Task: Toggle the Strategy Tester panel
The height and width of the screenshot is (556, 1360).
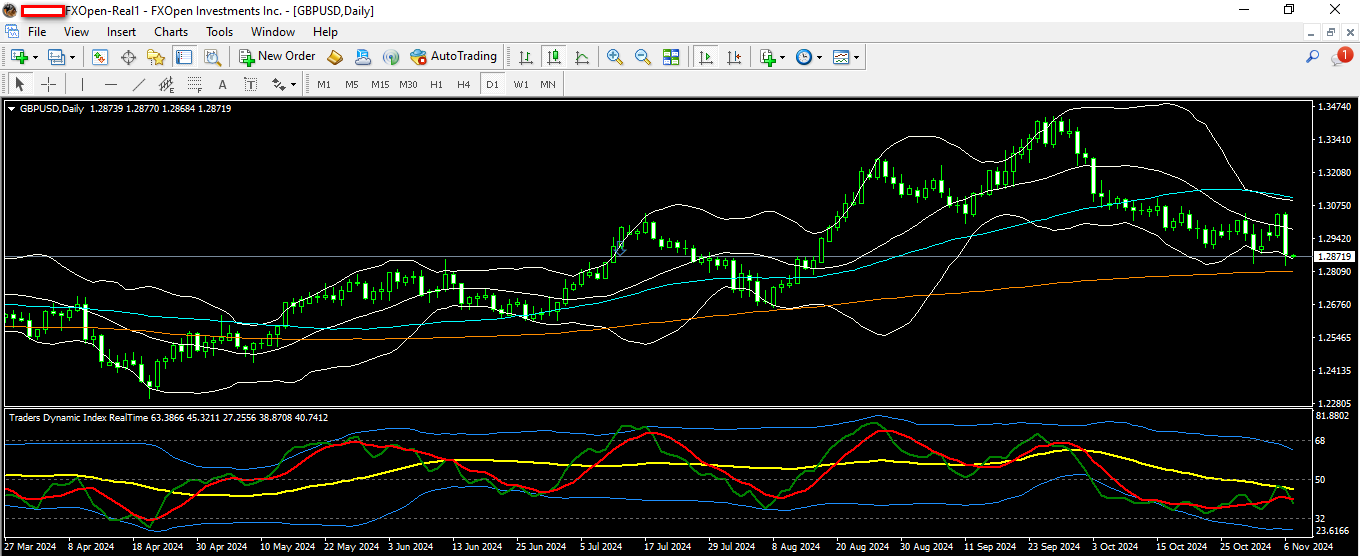Action: pos(212,57)
